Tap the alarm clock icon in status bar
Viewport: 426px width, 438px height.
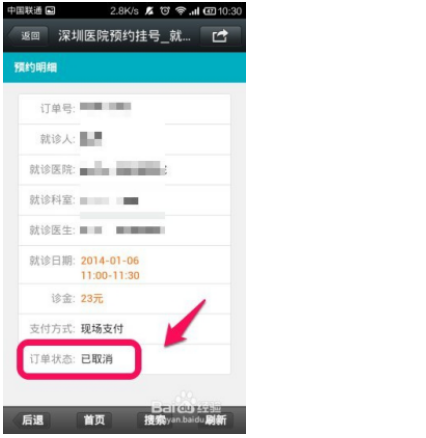click(165, 11)
